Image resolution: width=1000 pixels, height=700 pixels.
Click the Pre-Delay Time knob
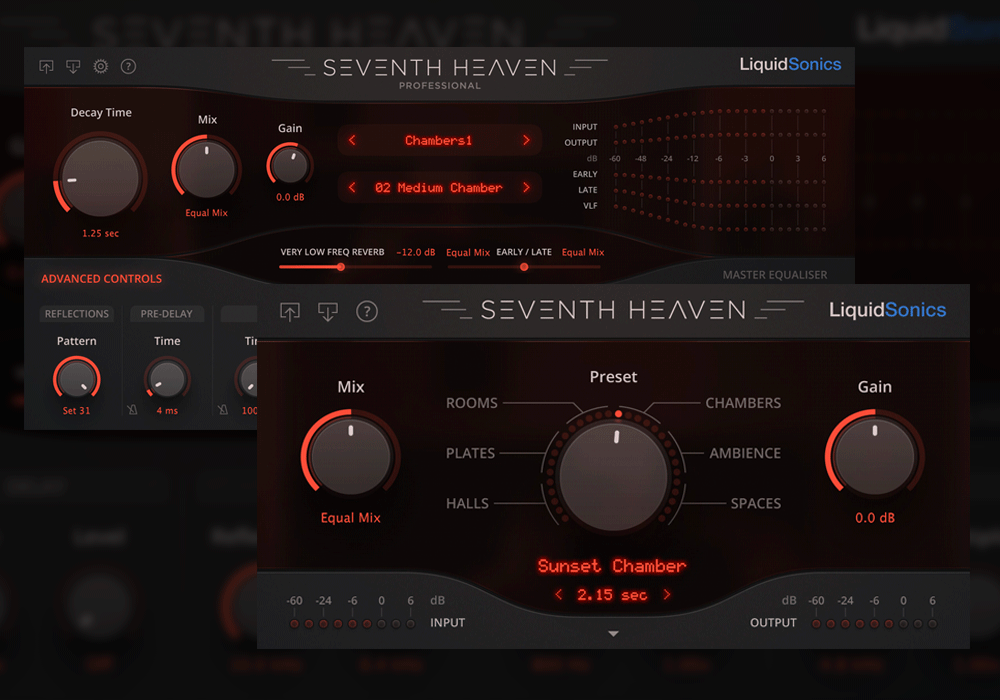(167, 379)
